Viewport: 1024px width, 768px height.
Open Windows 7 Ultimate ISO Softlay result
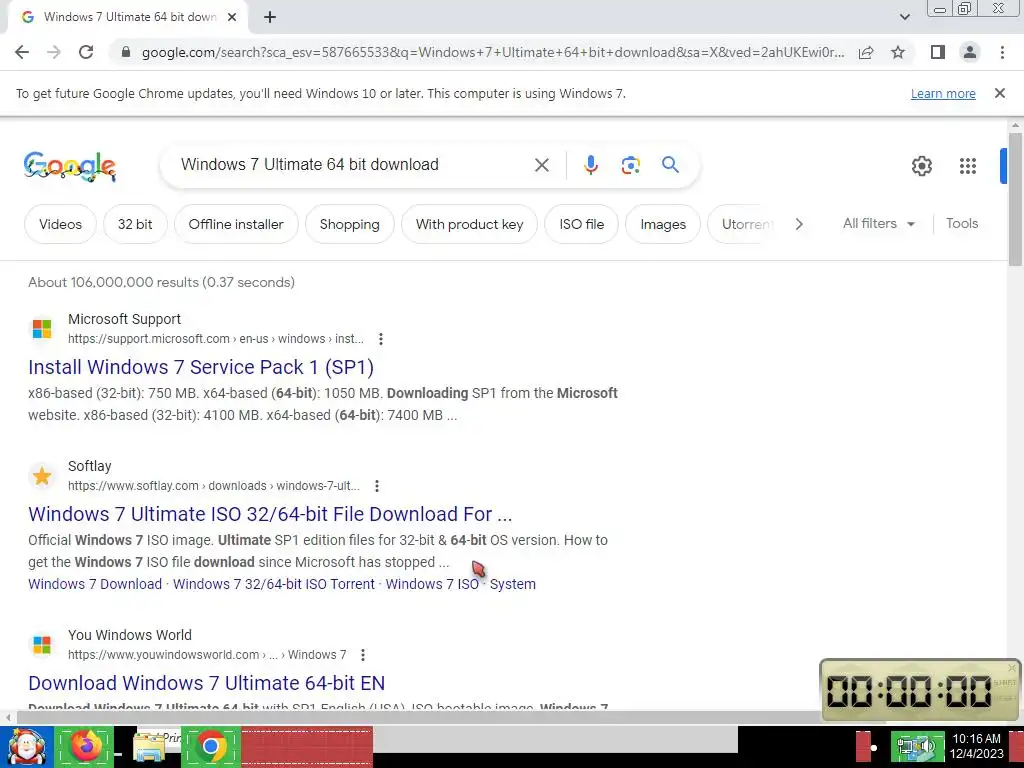(270, 514)
